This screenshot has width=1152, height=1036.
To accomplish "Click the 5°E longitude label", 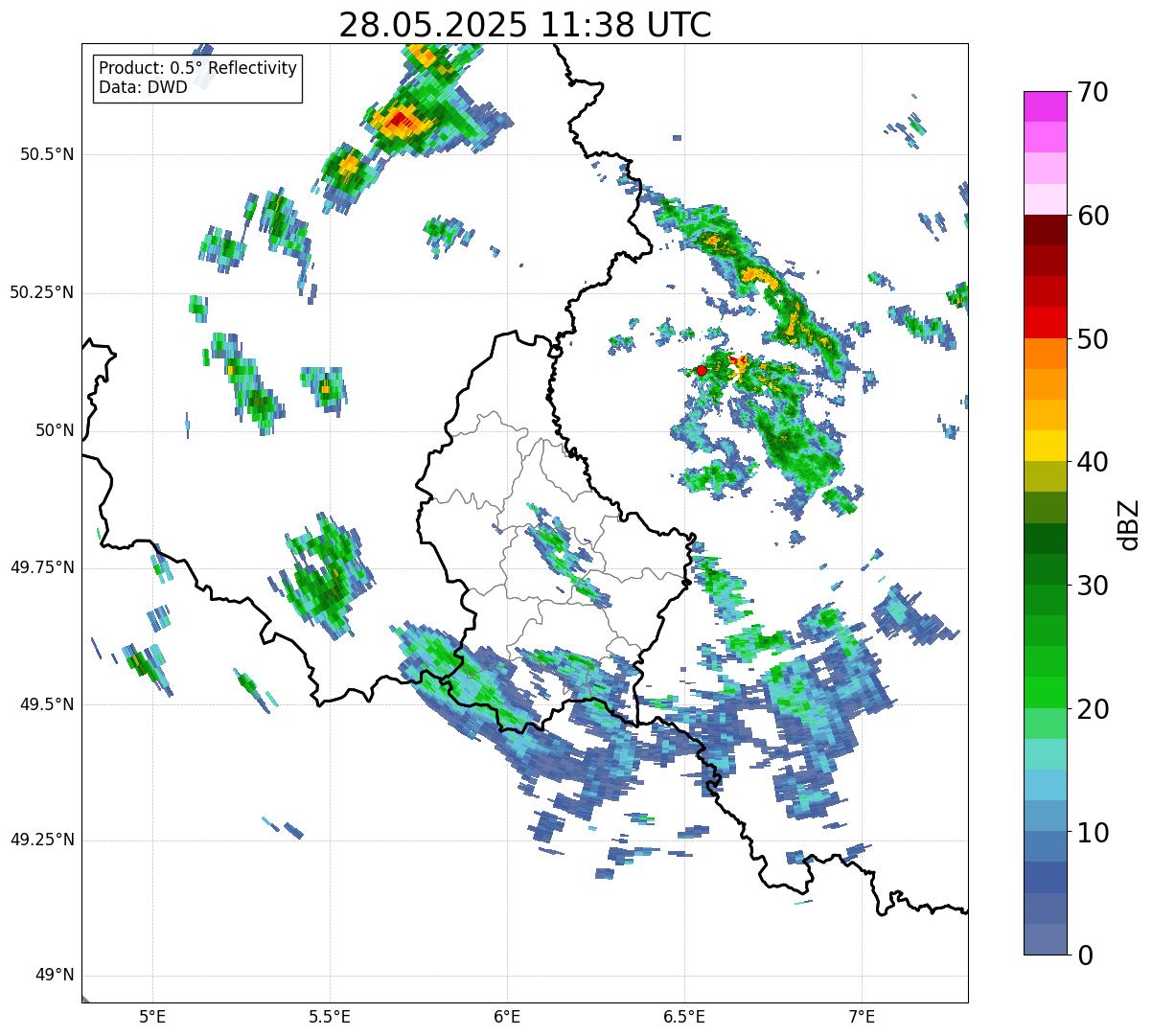I will point(152,1017).
